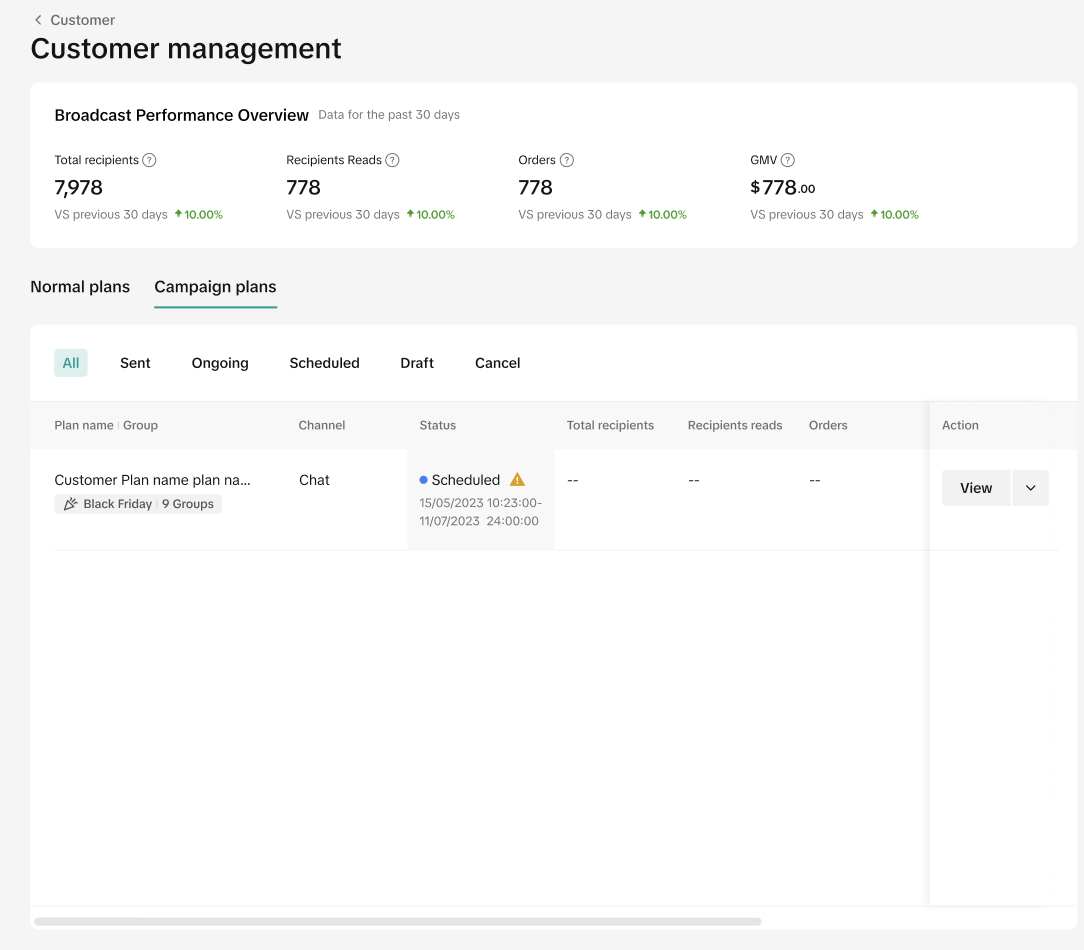Filter plans by All
1084x950 pixels.
[71, 363]
